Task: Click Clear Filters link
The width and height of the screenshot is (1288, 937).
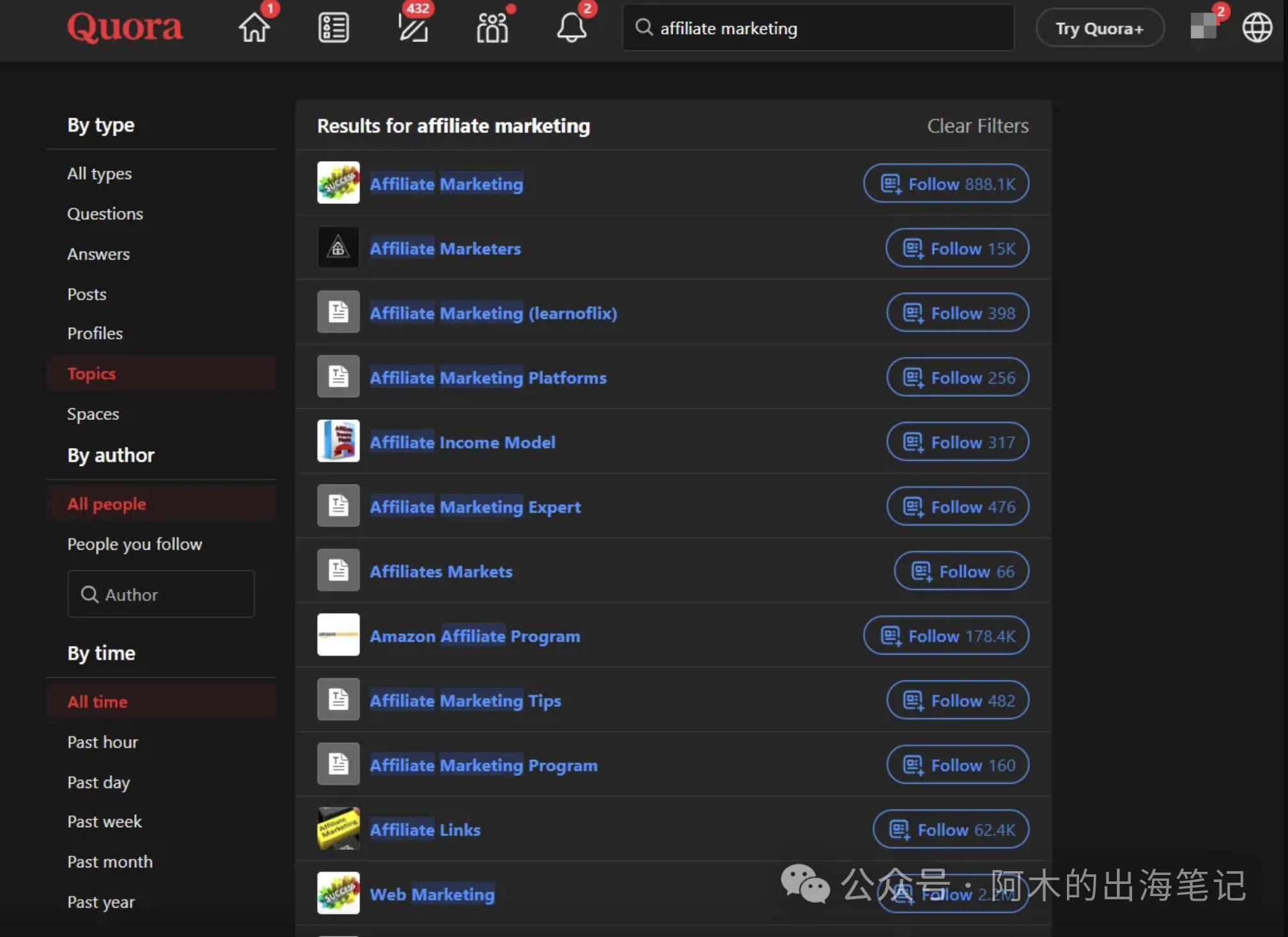Action: click(977, 126)
